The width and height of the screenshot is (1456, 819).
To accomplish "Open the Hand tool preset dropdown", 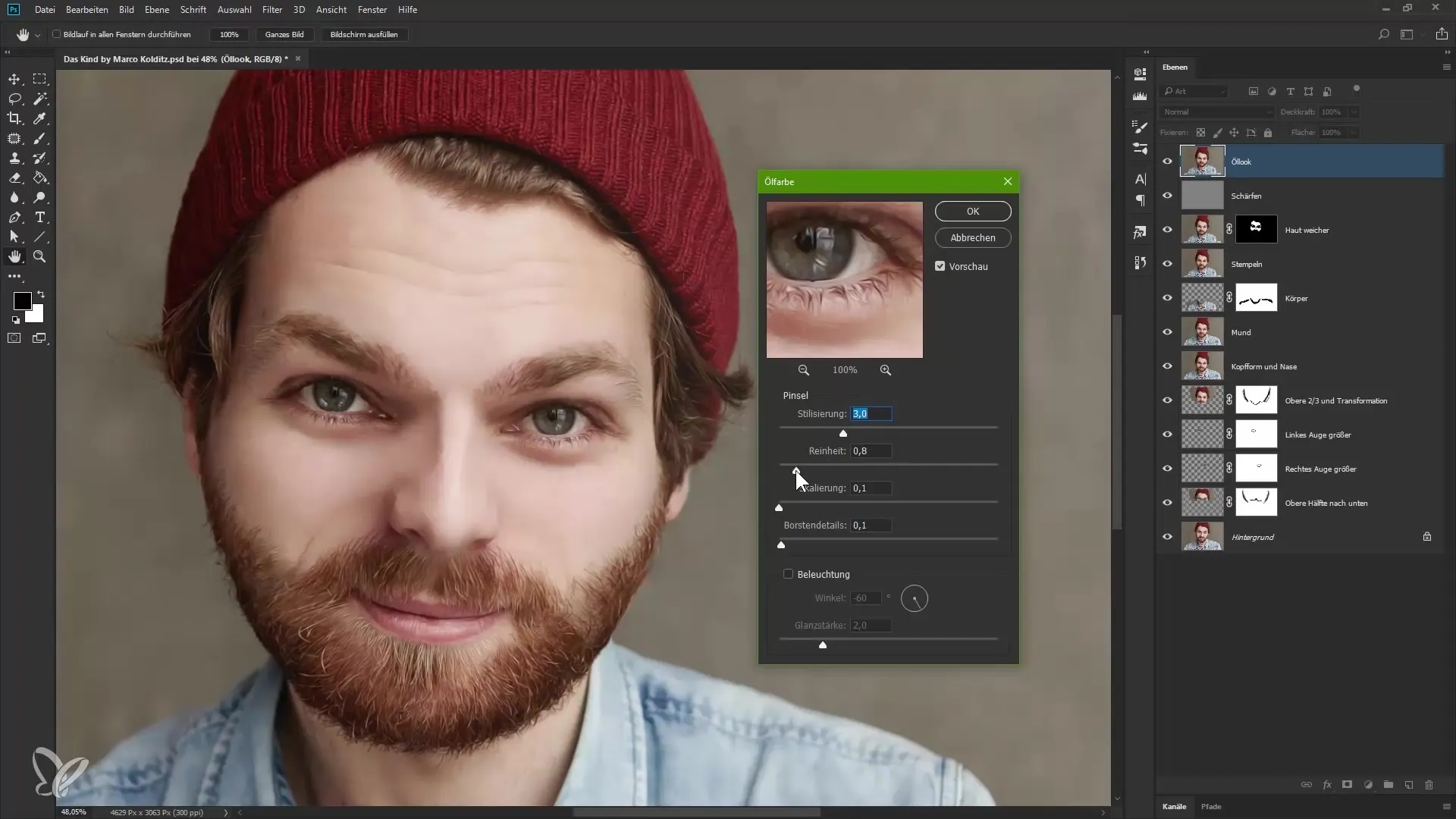I will coord(37,35).
